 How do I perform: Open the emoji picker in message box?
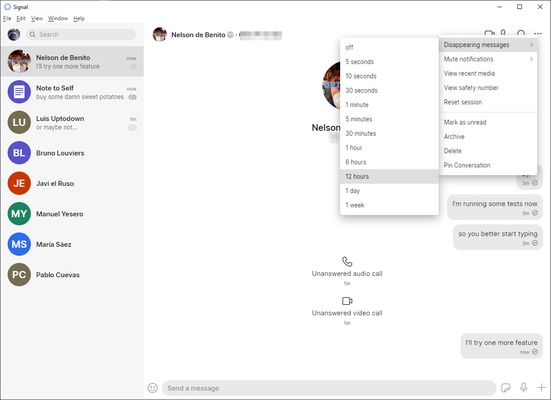(153, 388)
